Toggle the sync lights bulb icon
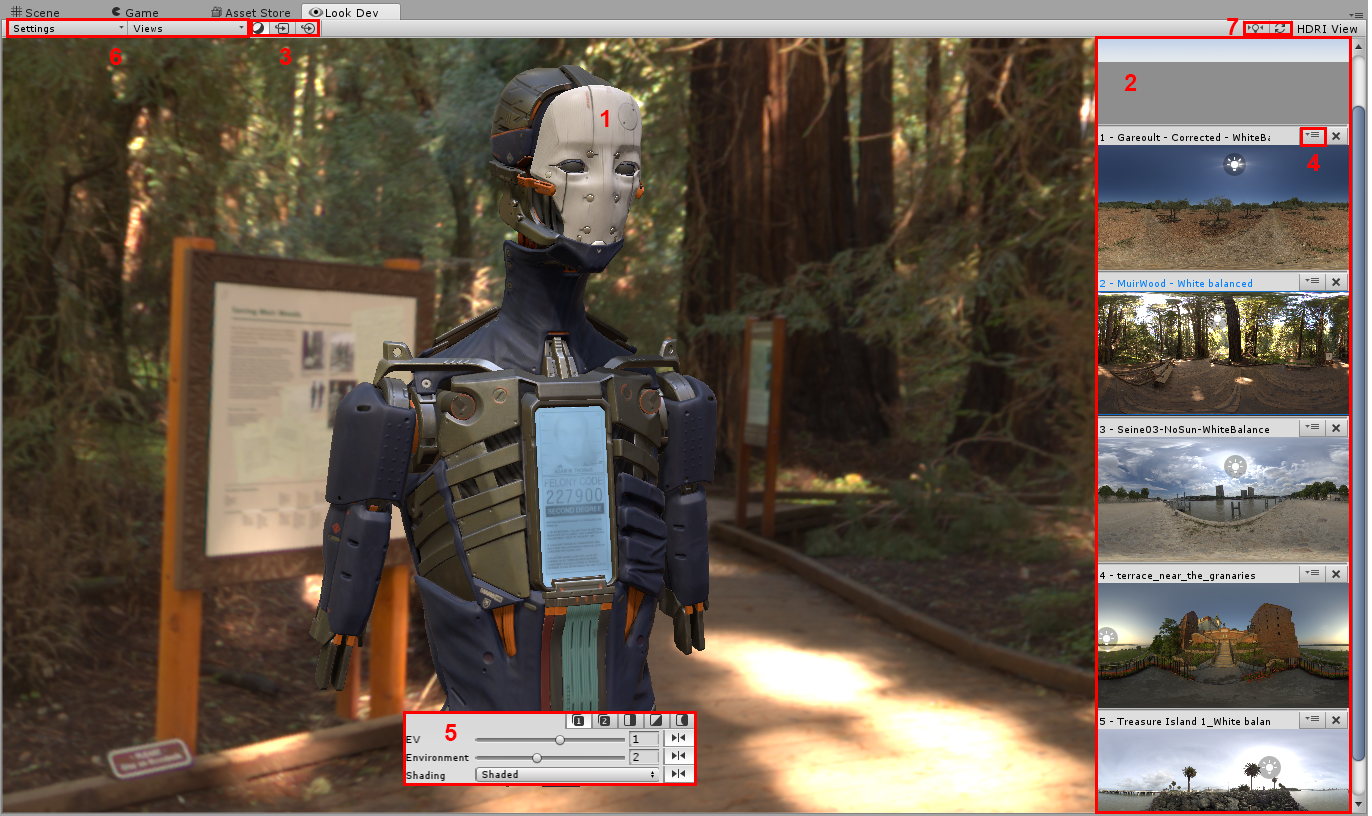Viewport: 1372px width, 816px height. pyautogui.click(x=1257, y=28)
